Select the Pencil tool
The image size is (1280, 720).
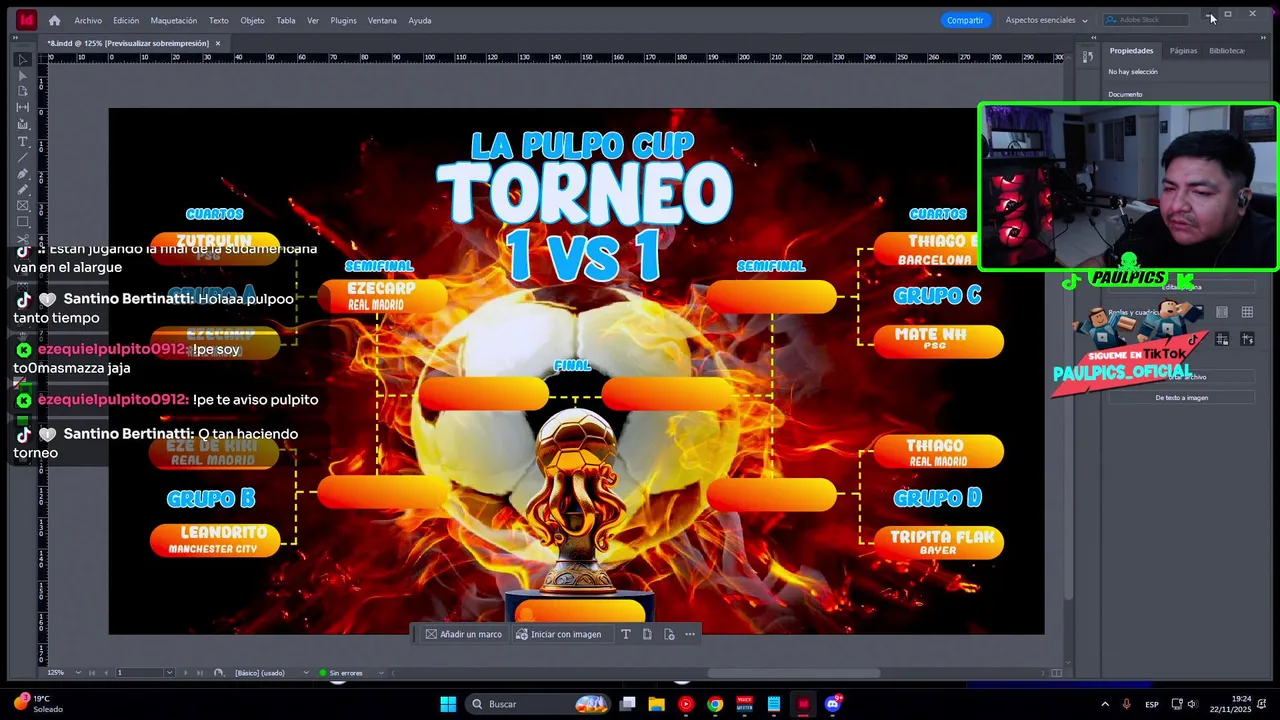coord(22,189)
